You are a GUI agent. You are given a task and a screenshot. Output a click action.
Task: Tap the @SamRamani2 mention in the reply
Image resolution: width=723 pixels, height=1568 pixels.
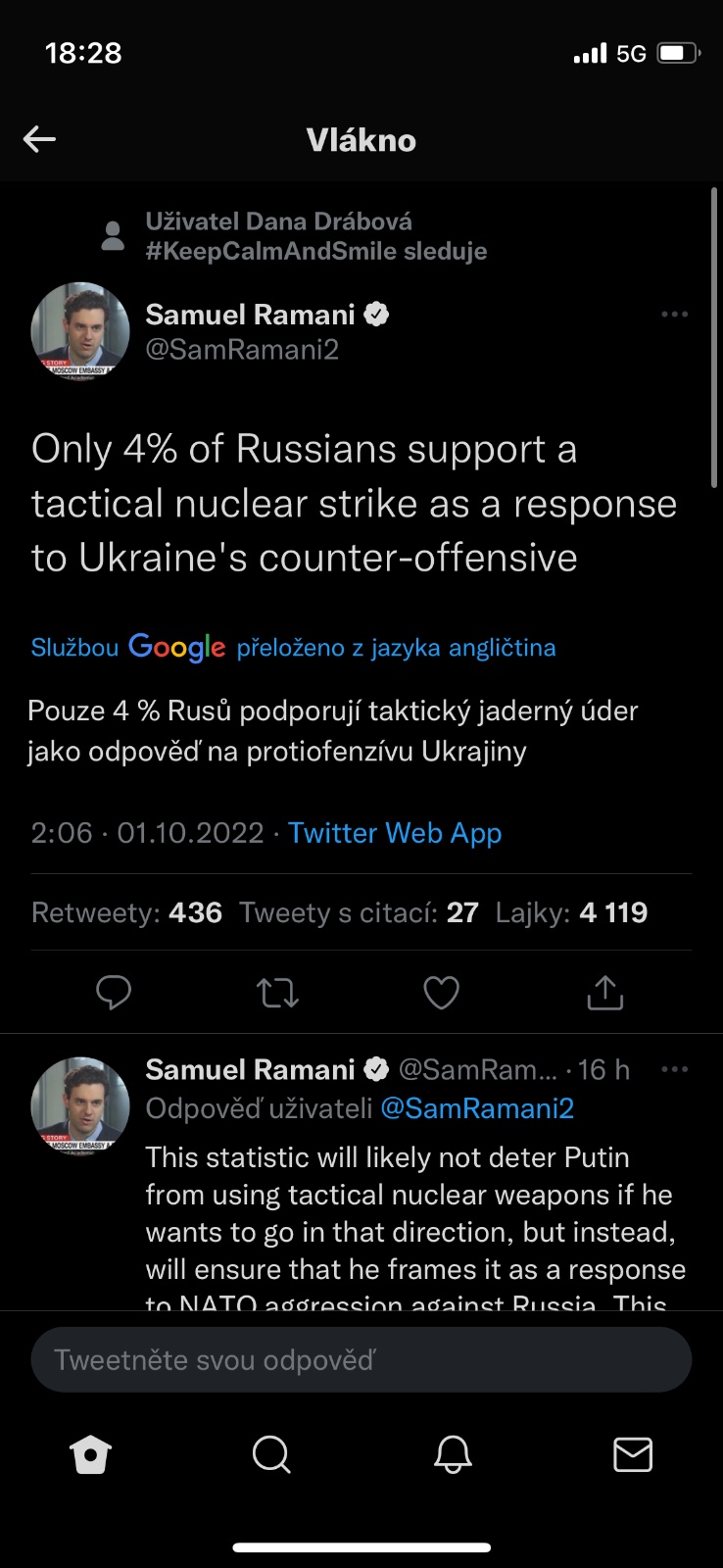coord(477,1108)
